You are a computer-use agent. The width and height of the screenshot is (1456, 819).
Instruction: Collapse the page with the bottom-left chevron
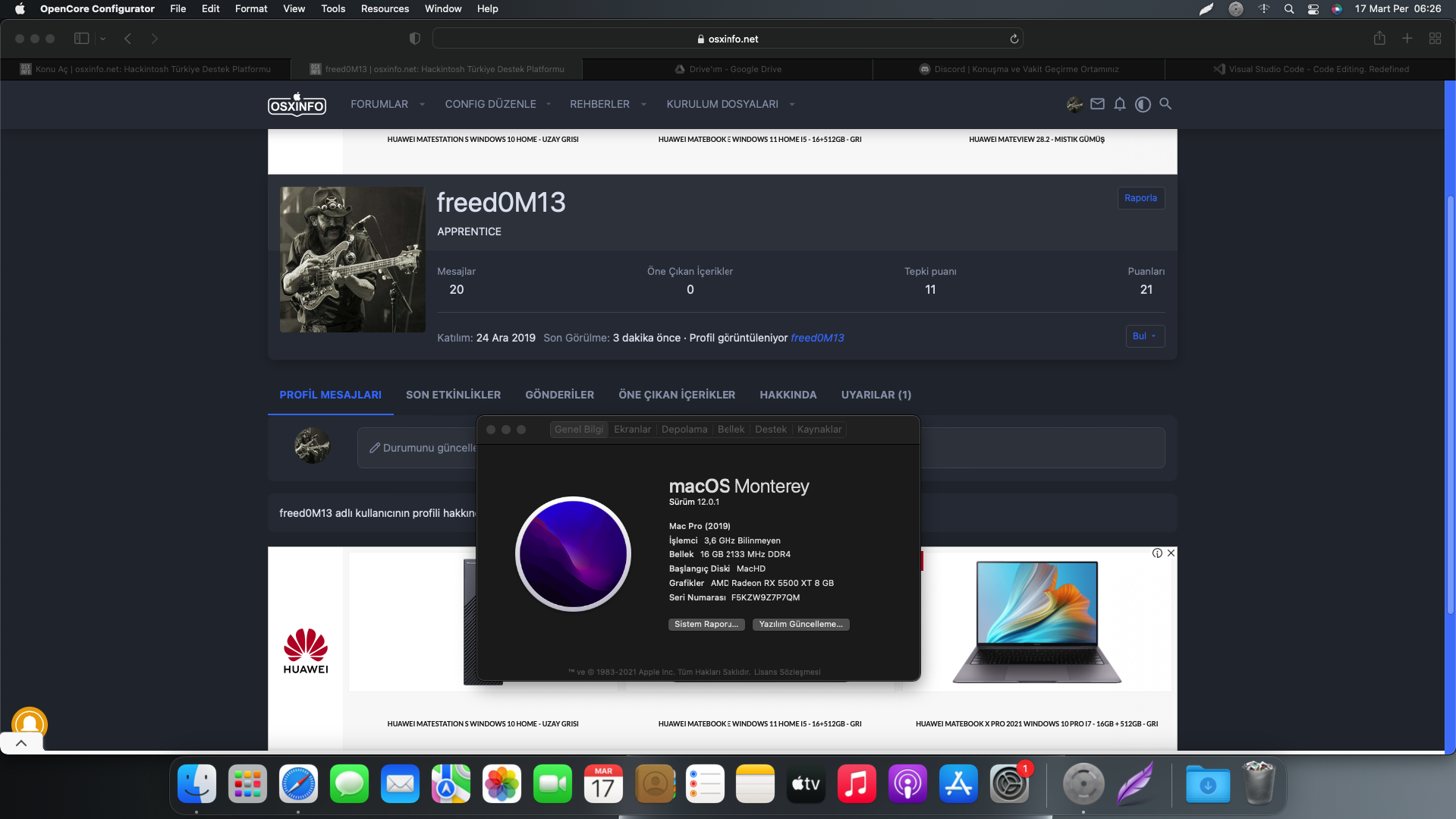20,742
